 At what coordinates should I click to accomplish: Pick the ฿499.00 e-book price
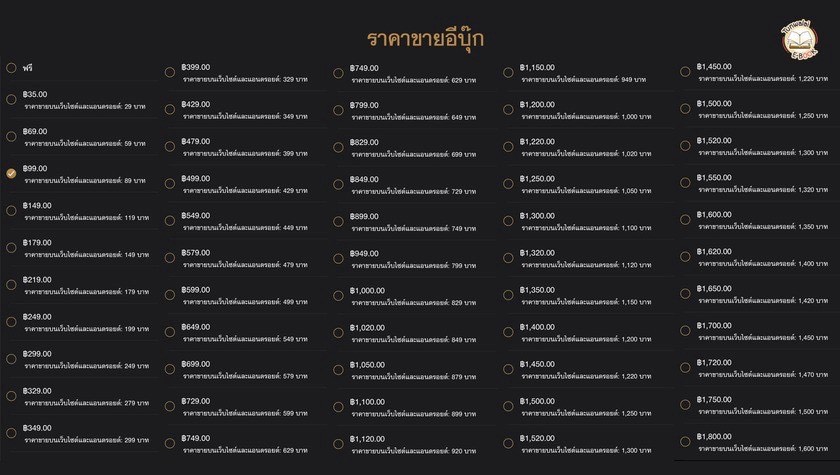[x=171, y=183]
